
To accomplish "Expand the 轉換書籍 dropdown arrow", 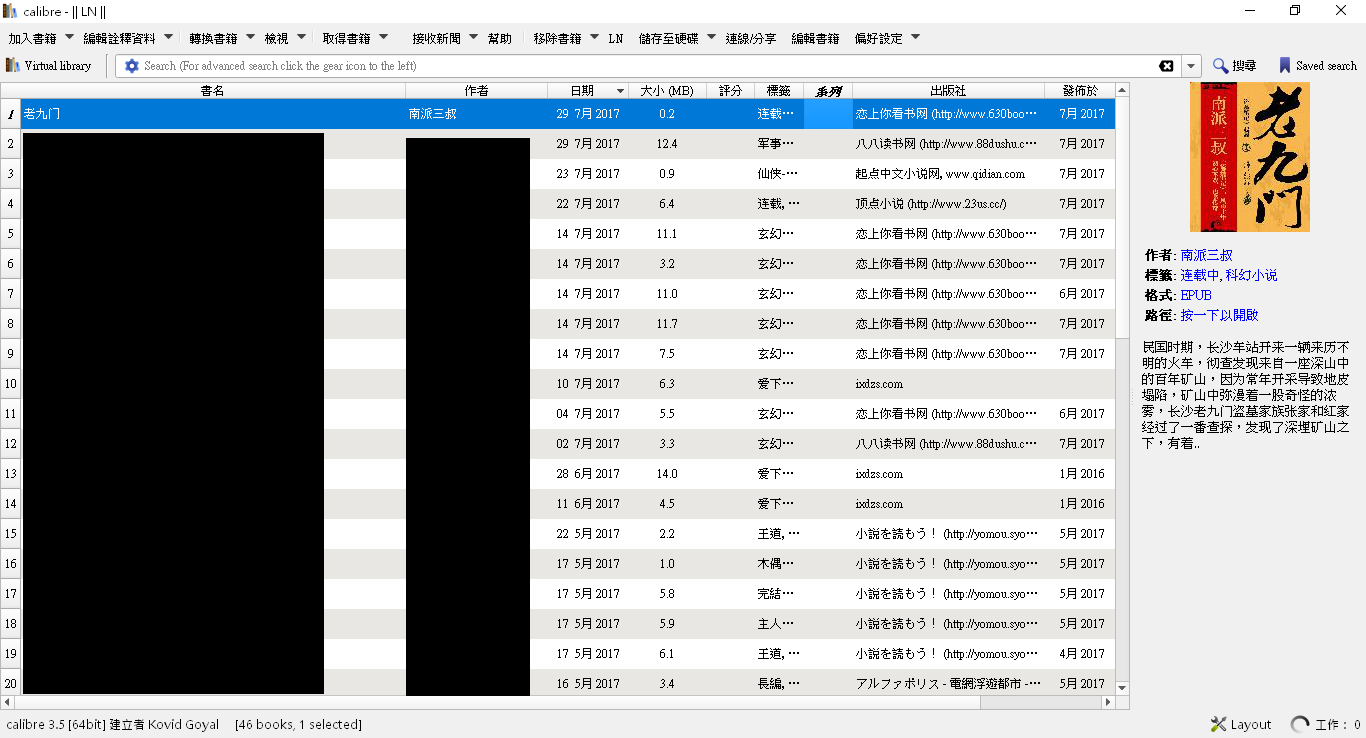I will [x=250, y=38].
